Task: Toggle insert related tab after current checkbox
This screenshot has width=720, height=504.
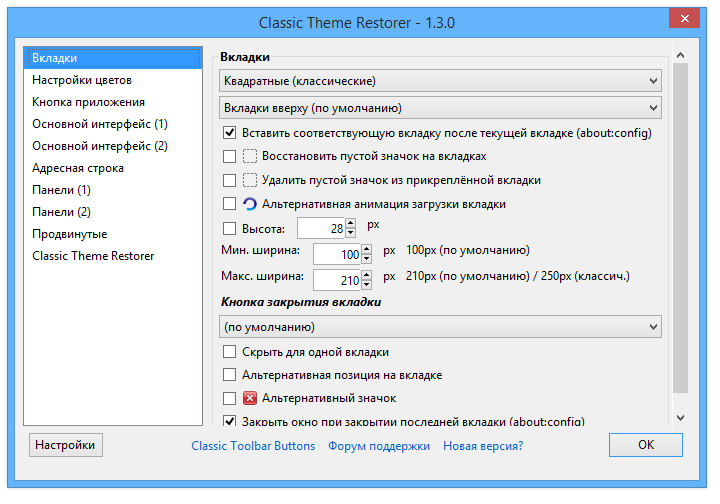Action: 229,133
